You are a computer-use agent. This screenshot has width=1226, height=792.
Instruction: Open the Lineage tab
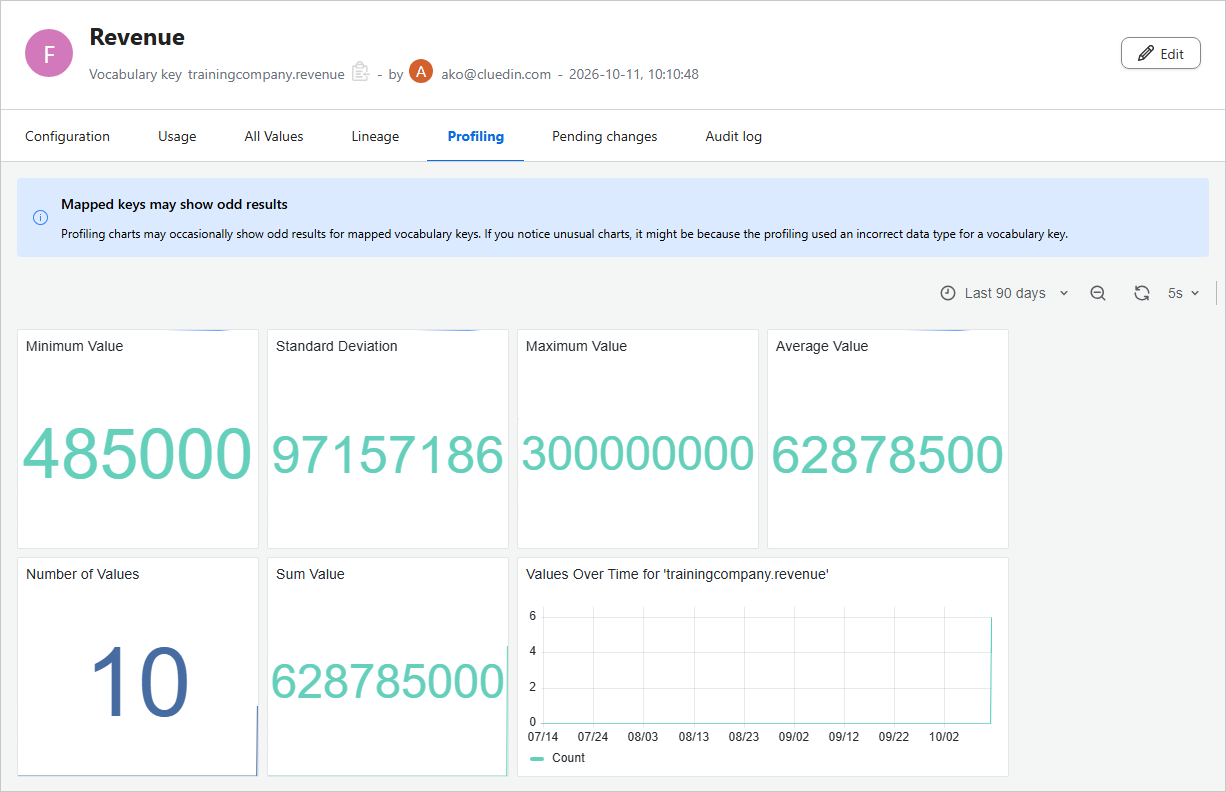[x=375, y=136]
